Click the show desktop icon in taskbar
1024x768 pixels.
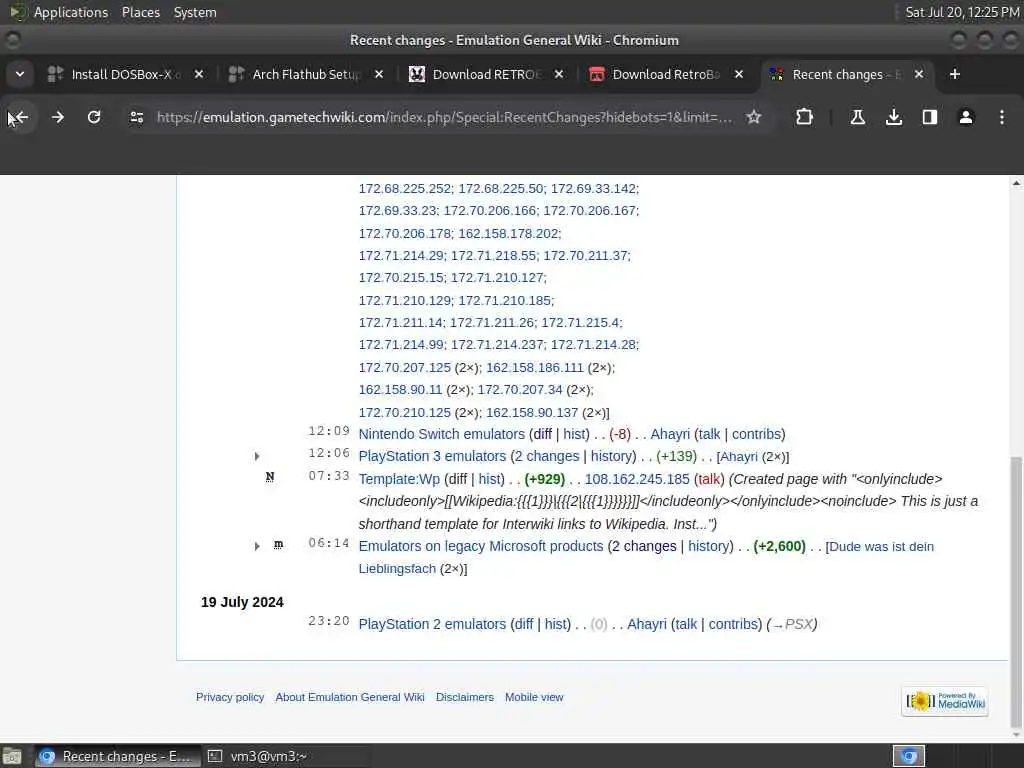[12, 756]
